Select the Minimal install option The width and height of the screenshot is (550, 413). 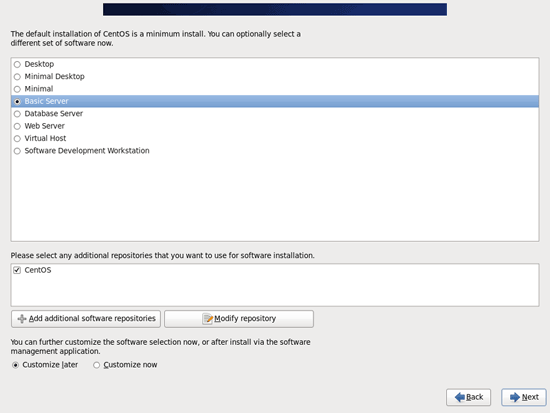pyautogui.click(x=17, y=89)
